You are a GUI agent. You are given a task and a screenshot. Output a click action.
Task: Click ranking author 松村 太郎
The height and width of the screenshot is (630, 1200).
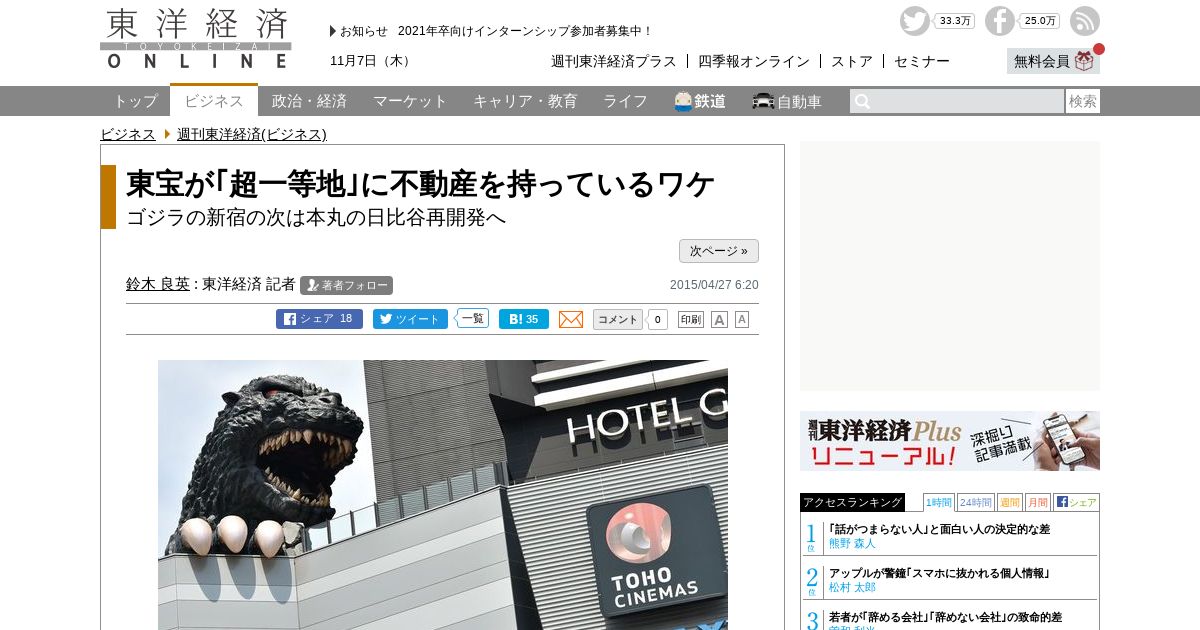(852, 587)
